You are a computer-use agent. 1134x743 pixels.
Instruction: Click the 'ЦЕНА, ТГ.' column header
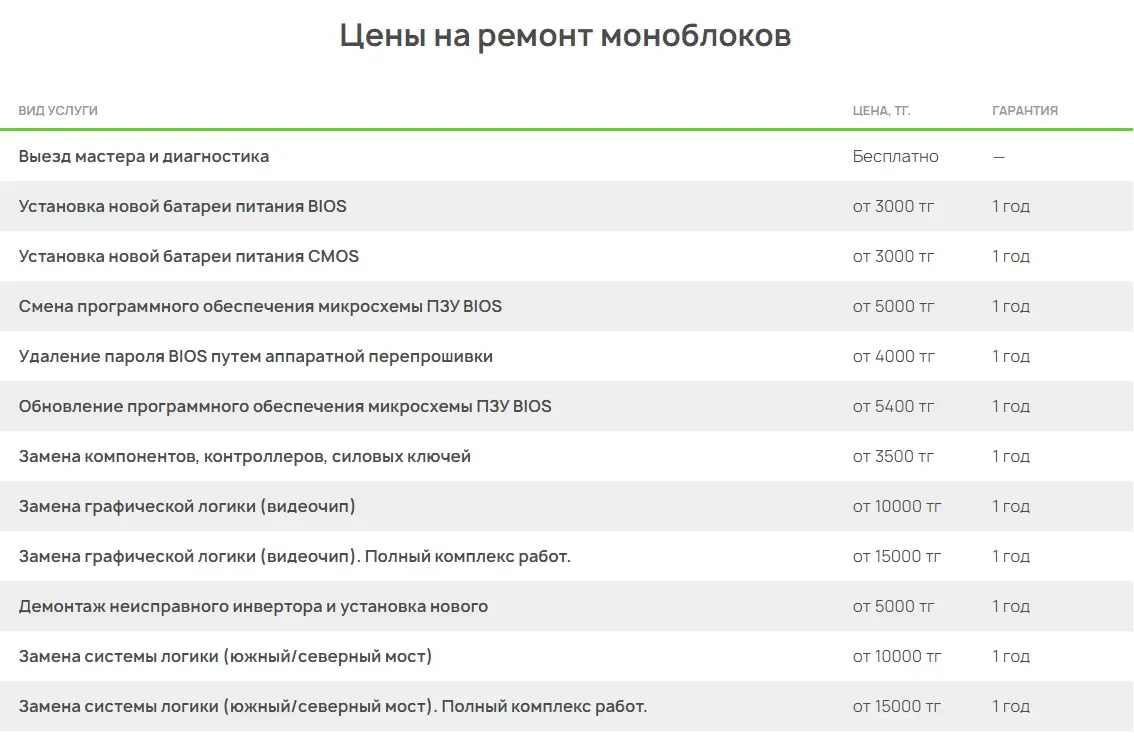pyautogui.click(x=881, y=111)
